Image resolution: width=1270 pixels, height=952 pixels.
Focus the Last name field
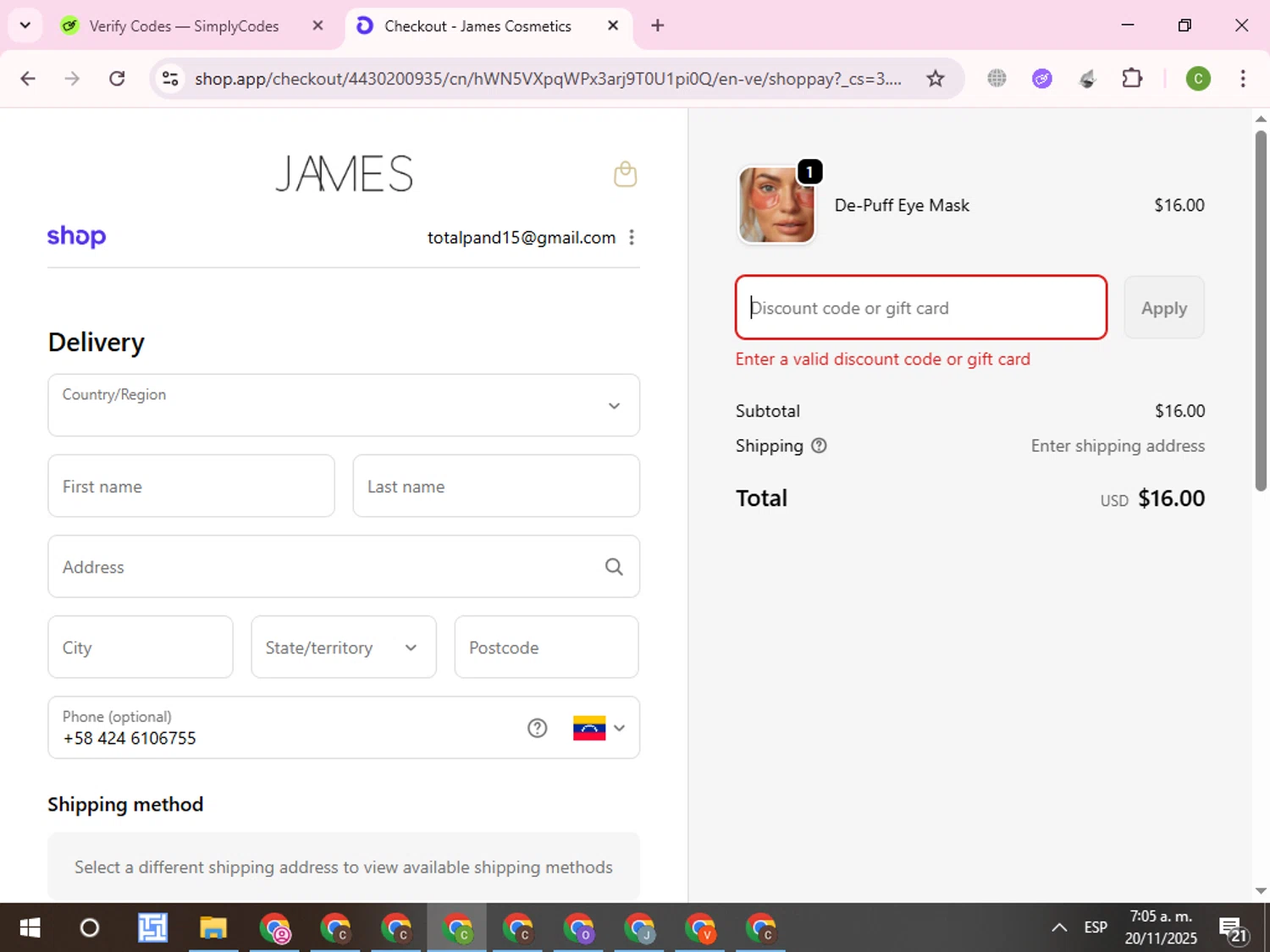click(496, 486)
